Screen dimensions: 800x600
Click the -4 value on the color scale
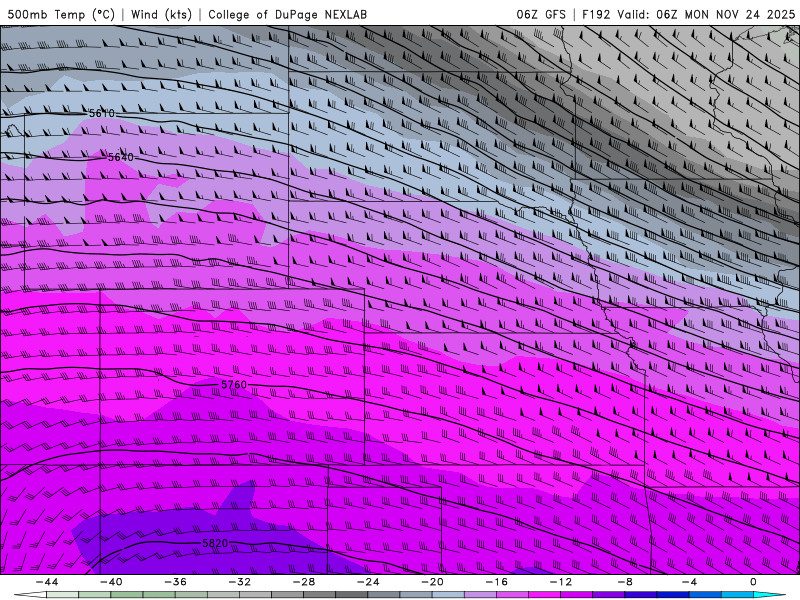point(689,582)
